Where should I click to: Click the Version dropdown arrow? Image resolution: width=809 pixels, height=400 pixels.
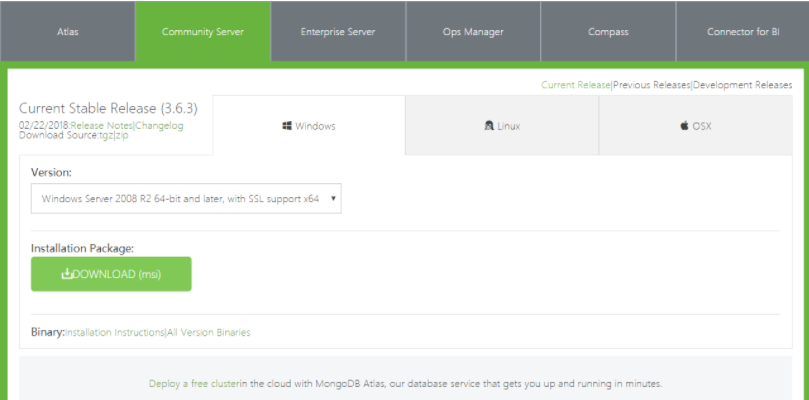333,198
